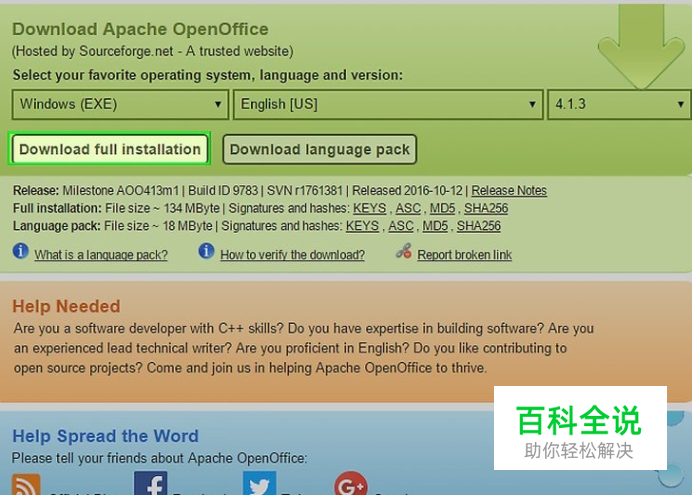Click Download full installation button

click(x=109, y=149)
